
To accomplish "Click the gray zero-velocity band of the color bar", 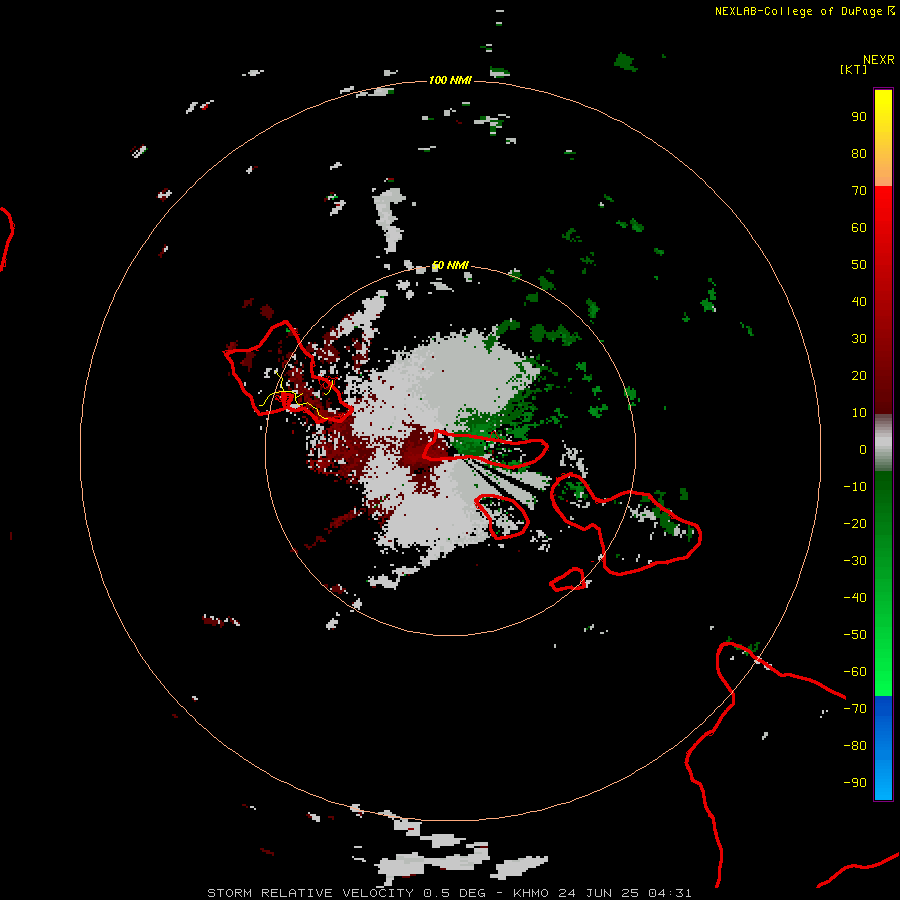I will [x=883, y=443].
